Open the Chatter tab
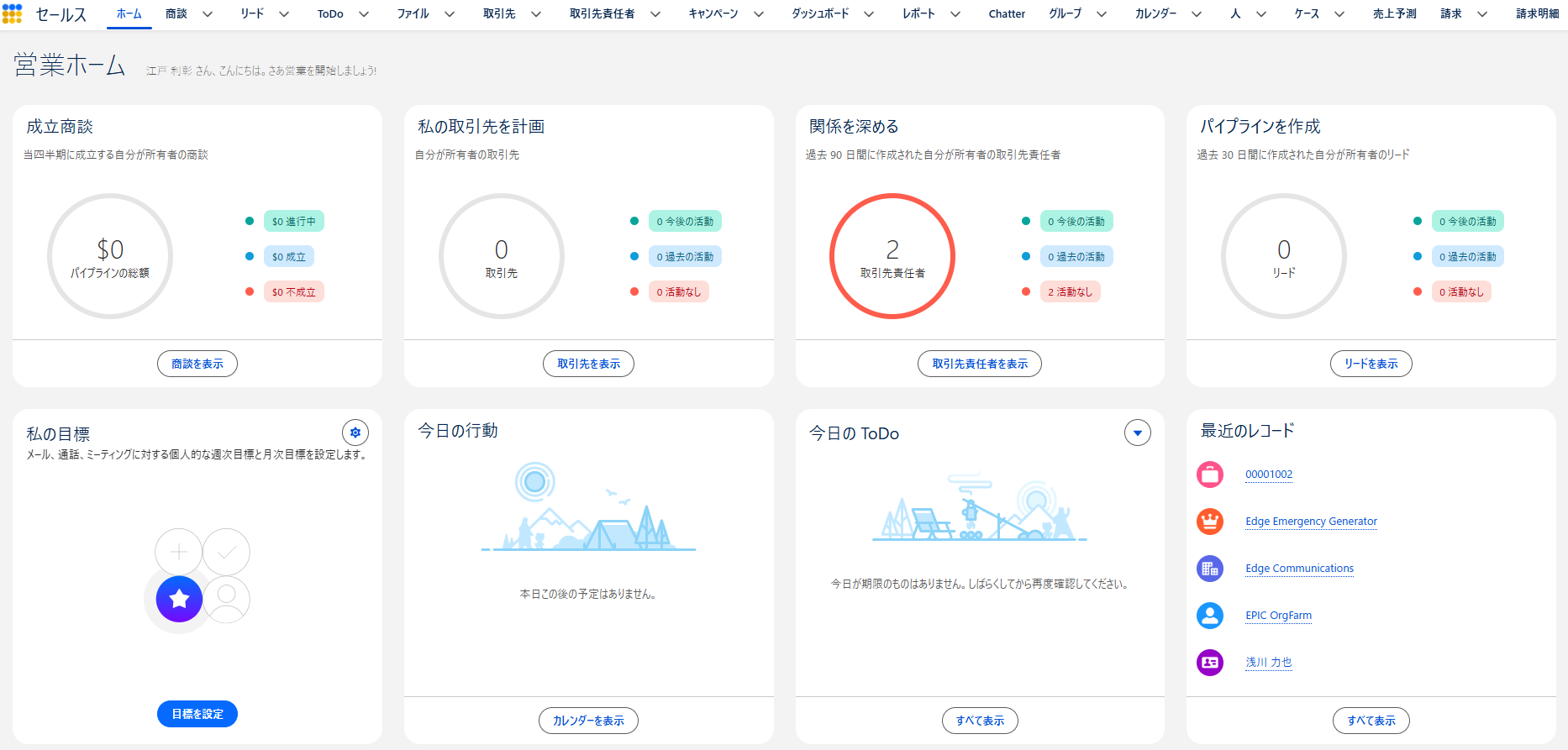 (x=1007, y=14)
